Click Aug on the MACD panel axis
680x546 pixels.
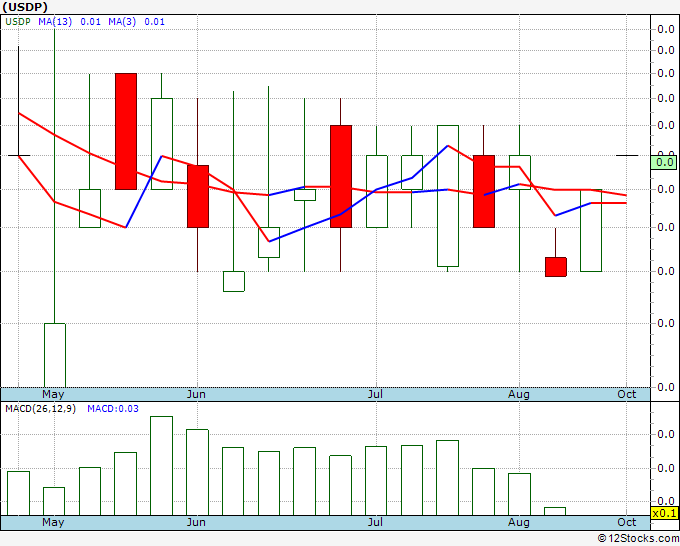point(519,522)
